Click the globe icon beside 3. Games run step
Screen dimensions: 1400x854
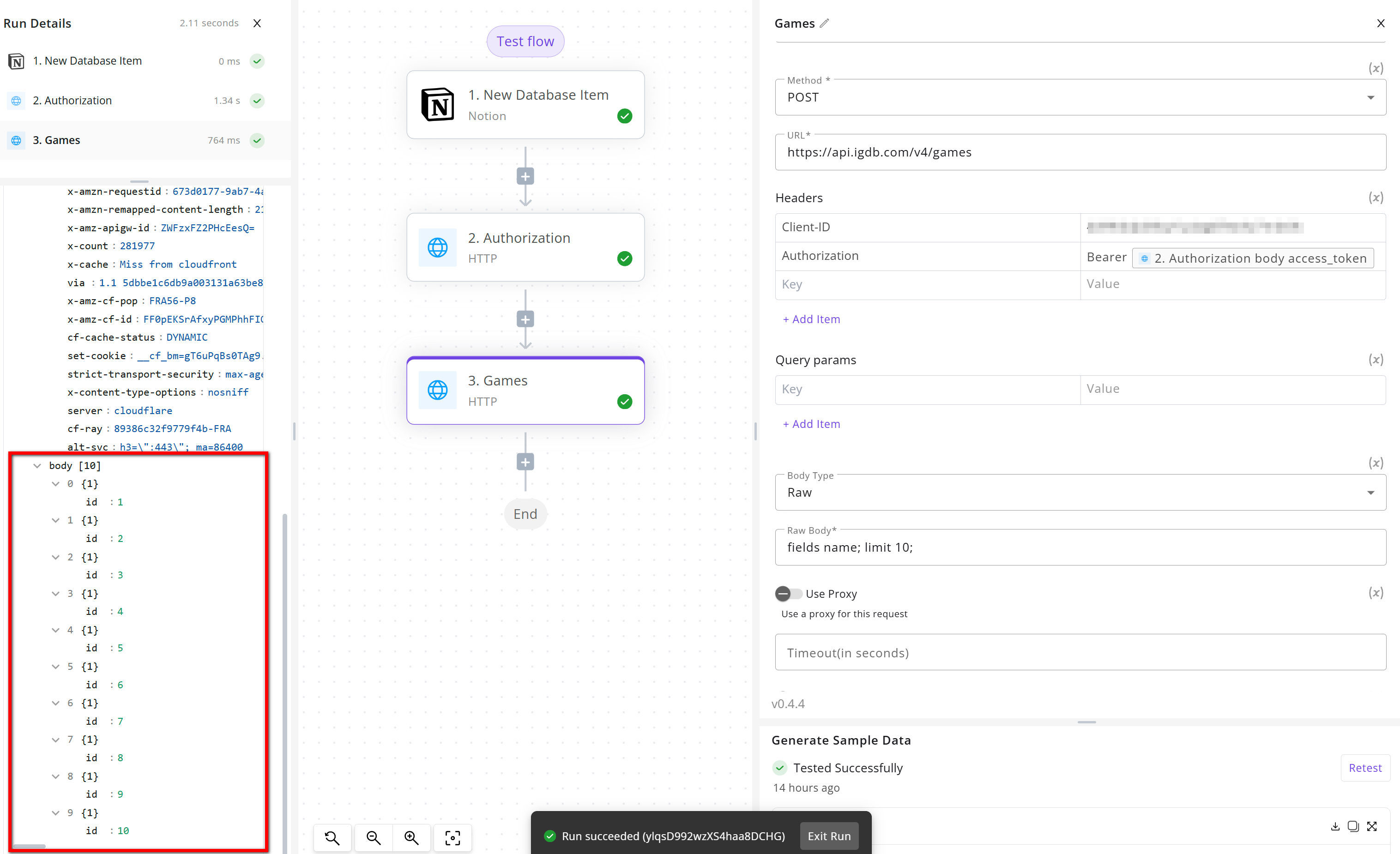point(16,140)
